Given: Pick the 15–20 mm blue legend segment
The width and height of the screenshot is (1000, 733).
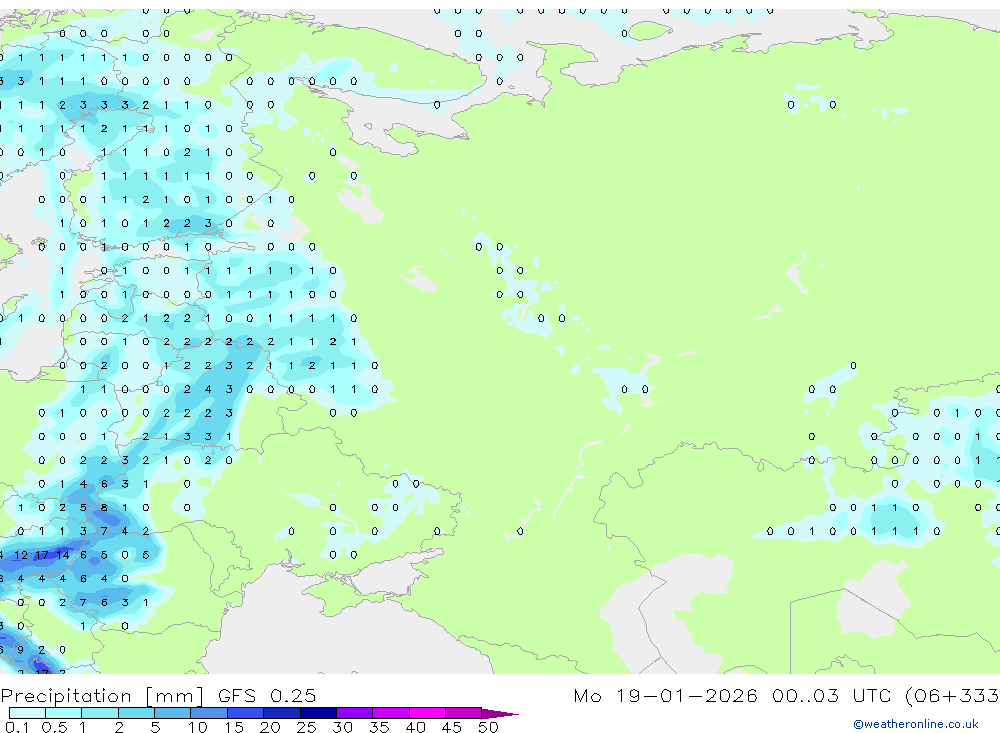Looking at the screenshot, I should click(246, 713).
